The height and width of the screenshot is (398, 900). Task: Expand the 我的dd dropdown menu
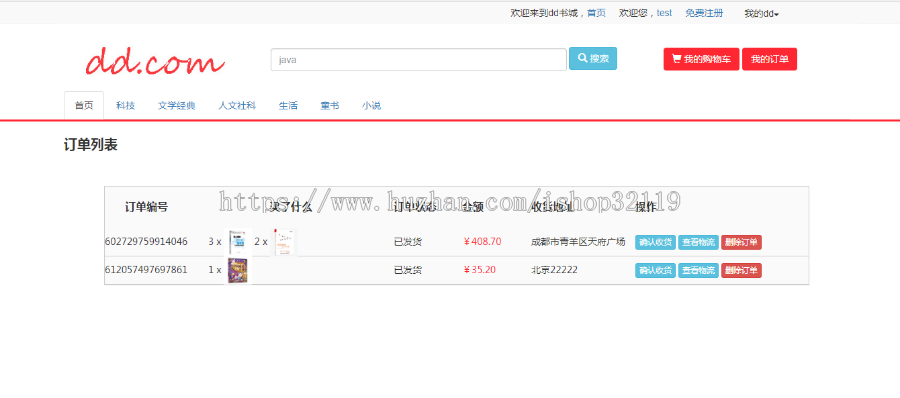(761, 13)
